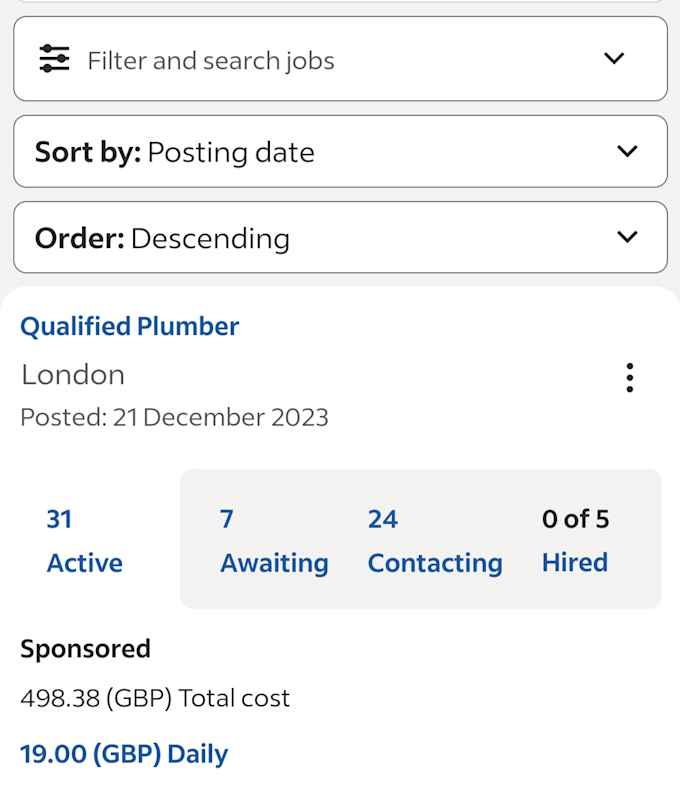
Task: Click the 0 of 5 hired count
Action: point(575,519)
